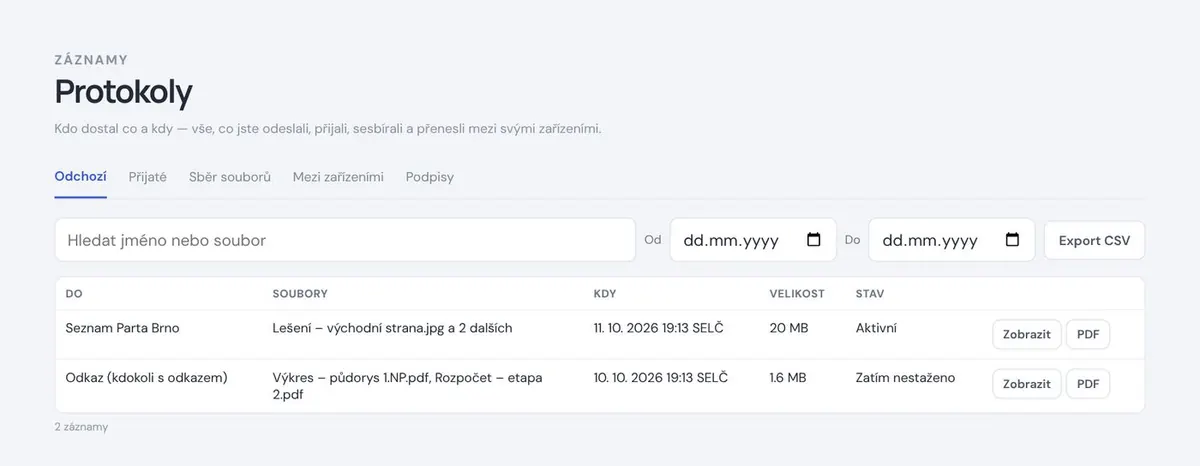Select the recipient 'Odkaz (kdokoli s odkazem)'

click(147, 378)
